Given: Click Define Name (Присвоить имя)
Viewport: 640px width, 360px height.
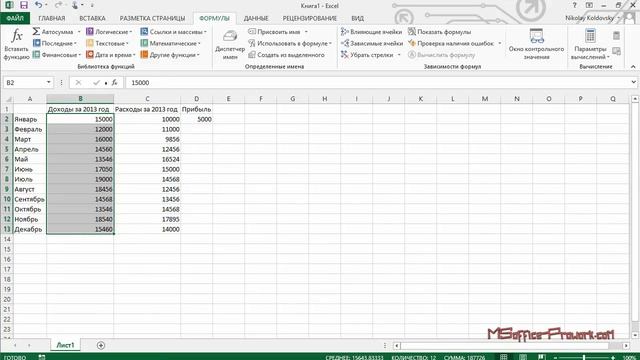Looking at the screenshot, I should click(274, 32).
